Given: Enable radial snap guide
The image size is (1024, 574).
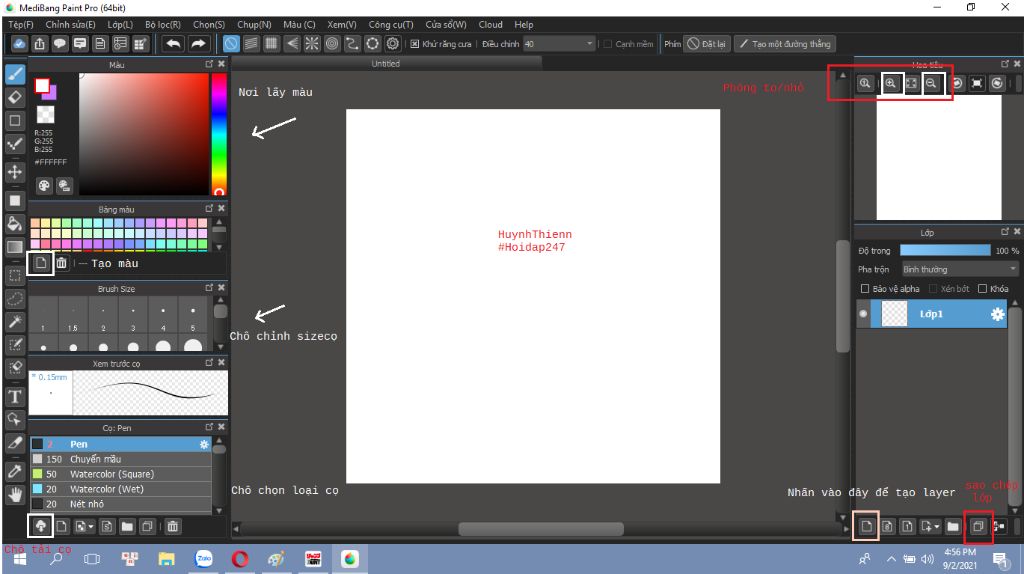Looking at the screenshot, I should (312, 44).
